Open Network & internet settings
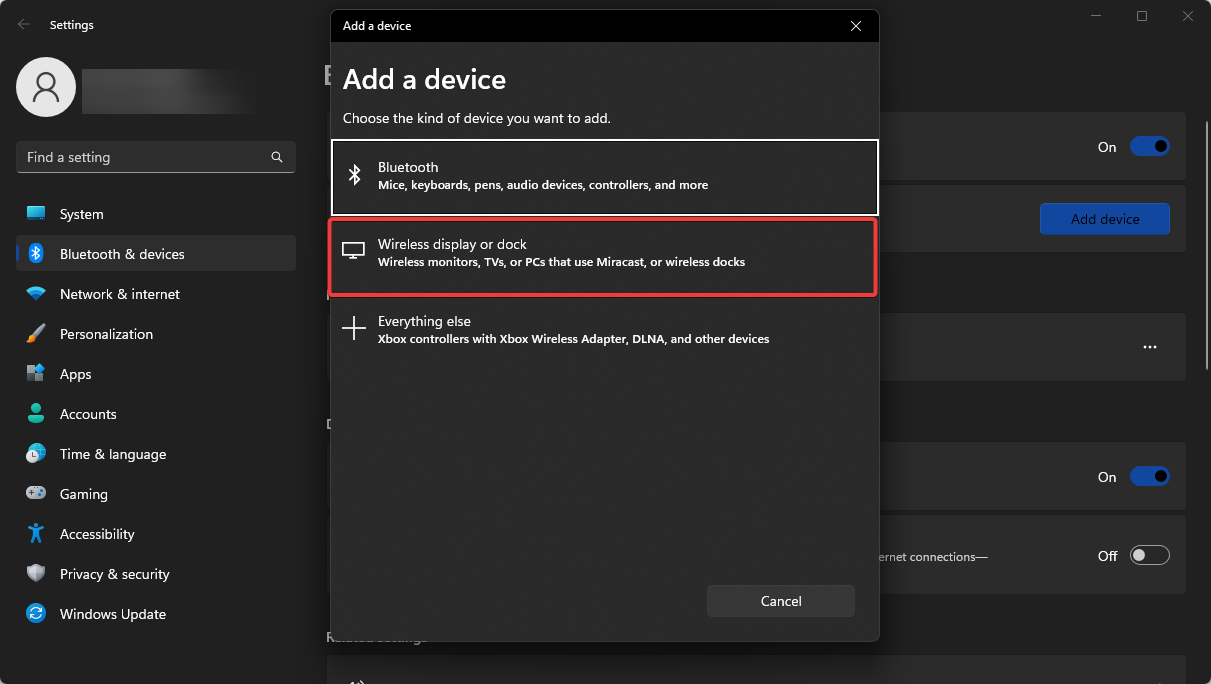The width and height of the screenshot is (1211, 684). [x=156, y=294]
